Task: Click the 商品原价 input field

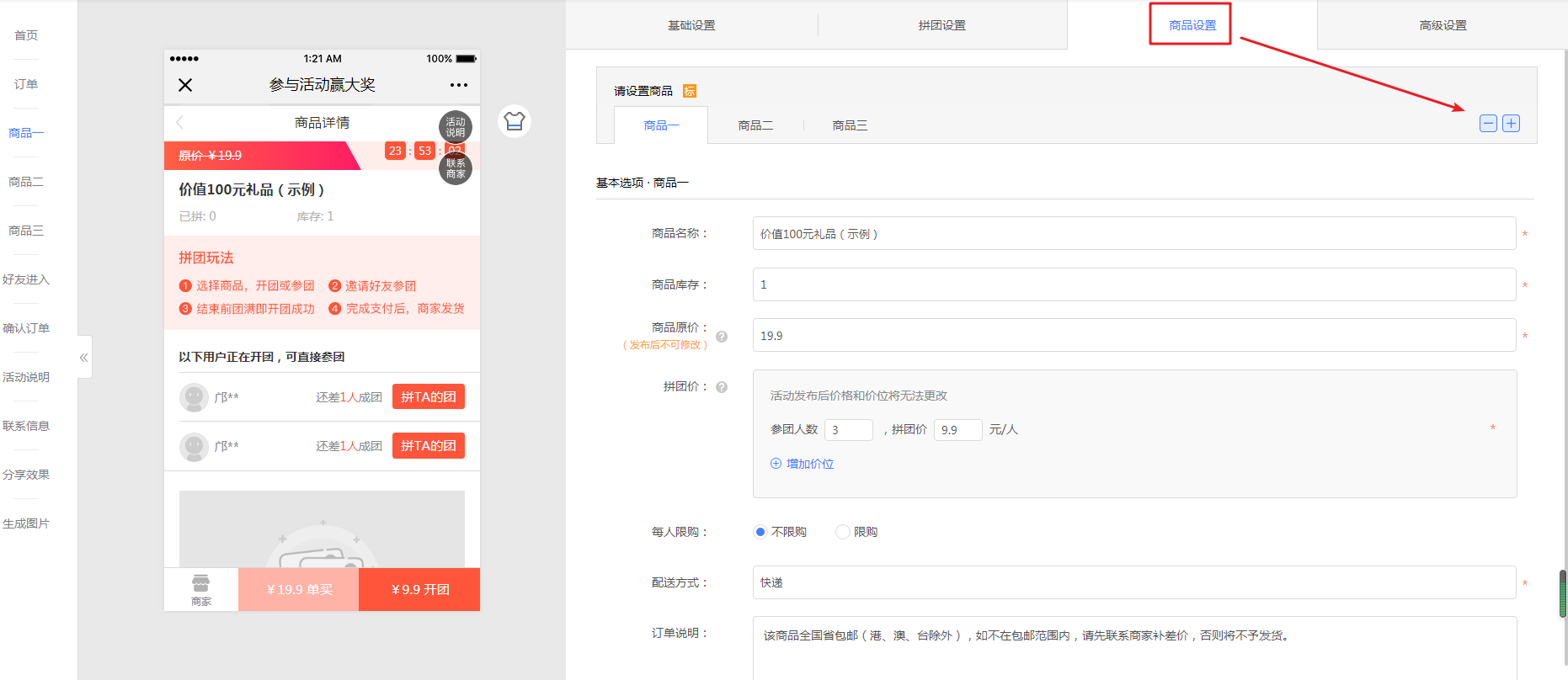Action: pos(1134,336)
